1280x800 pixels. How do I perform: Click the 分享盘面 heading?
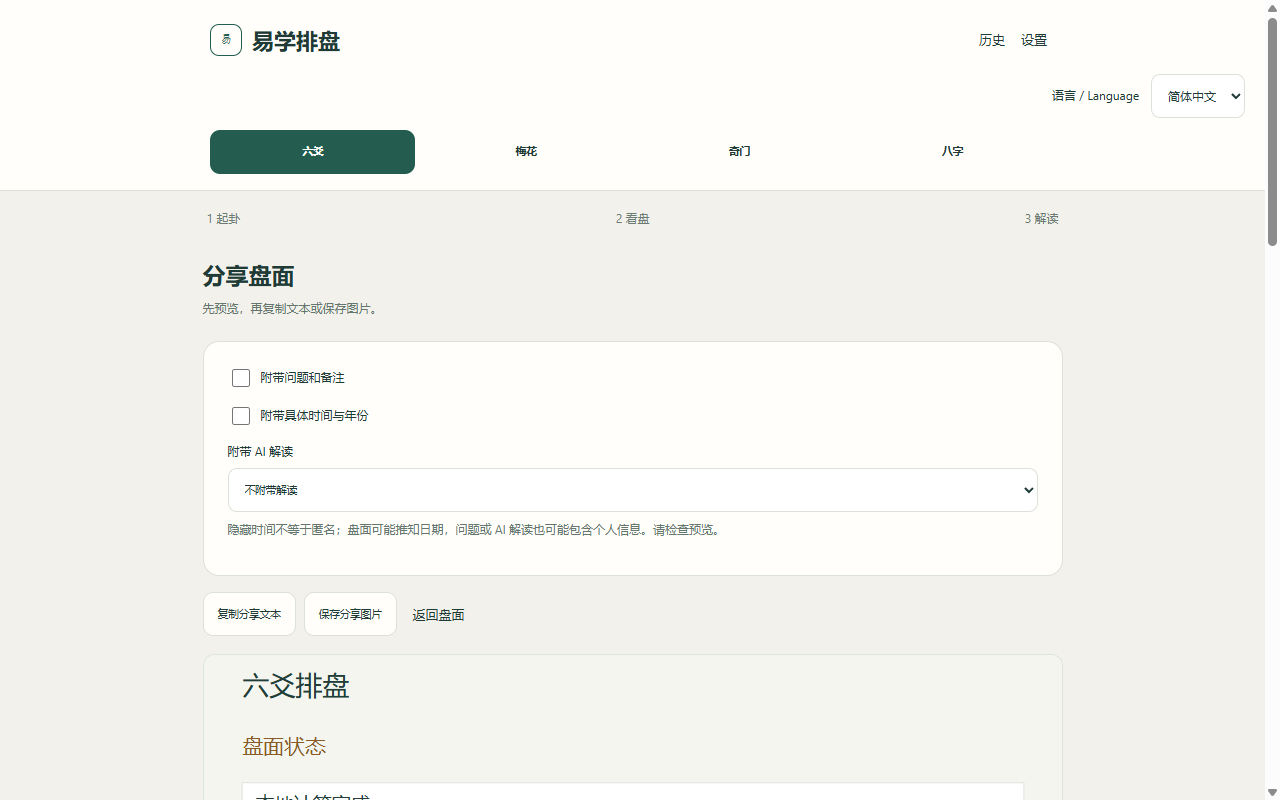[248, 276]
